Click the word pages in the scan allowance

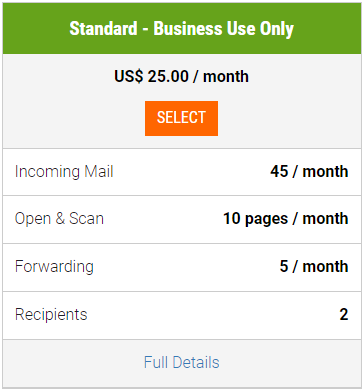tap(267, 220)
